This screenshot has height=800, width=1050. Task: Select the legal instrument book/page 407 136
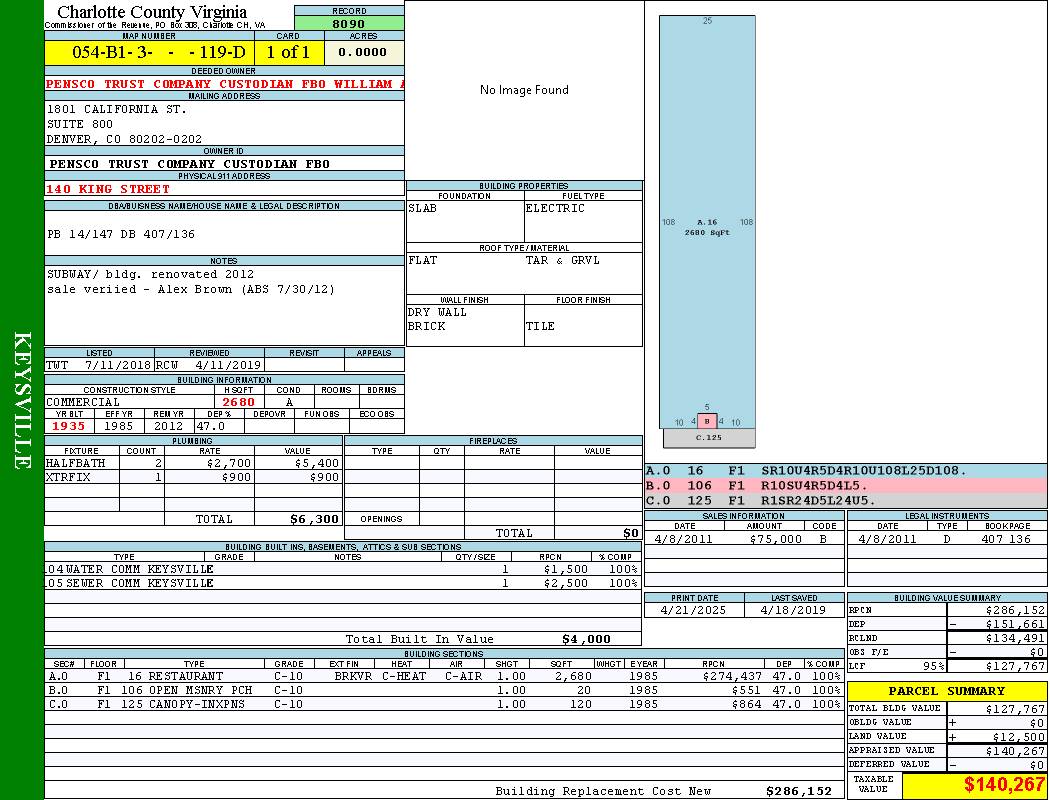tap(1005, 539)
